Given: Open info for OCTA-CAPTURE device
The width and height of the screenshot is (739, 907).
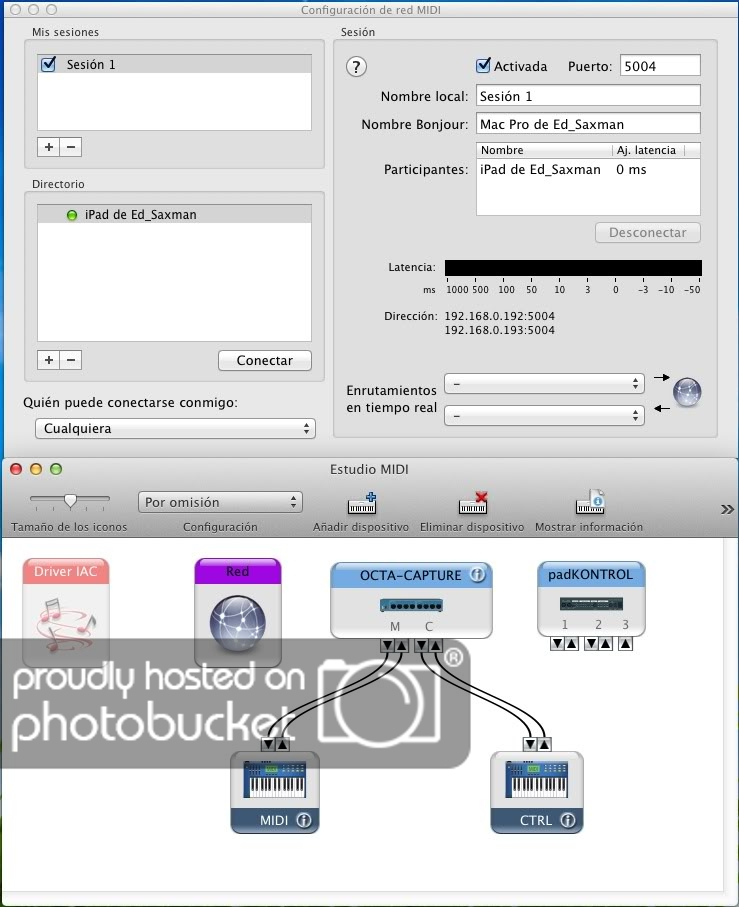Looking at the screenshot, I should coord(477,575).
